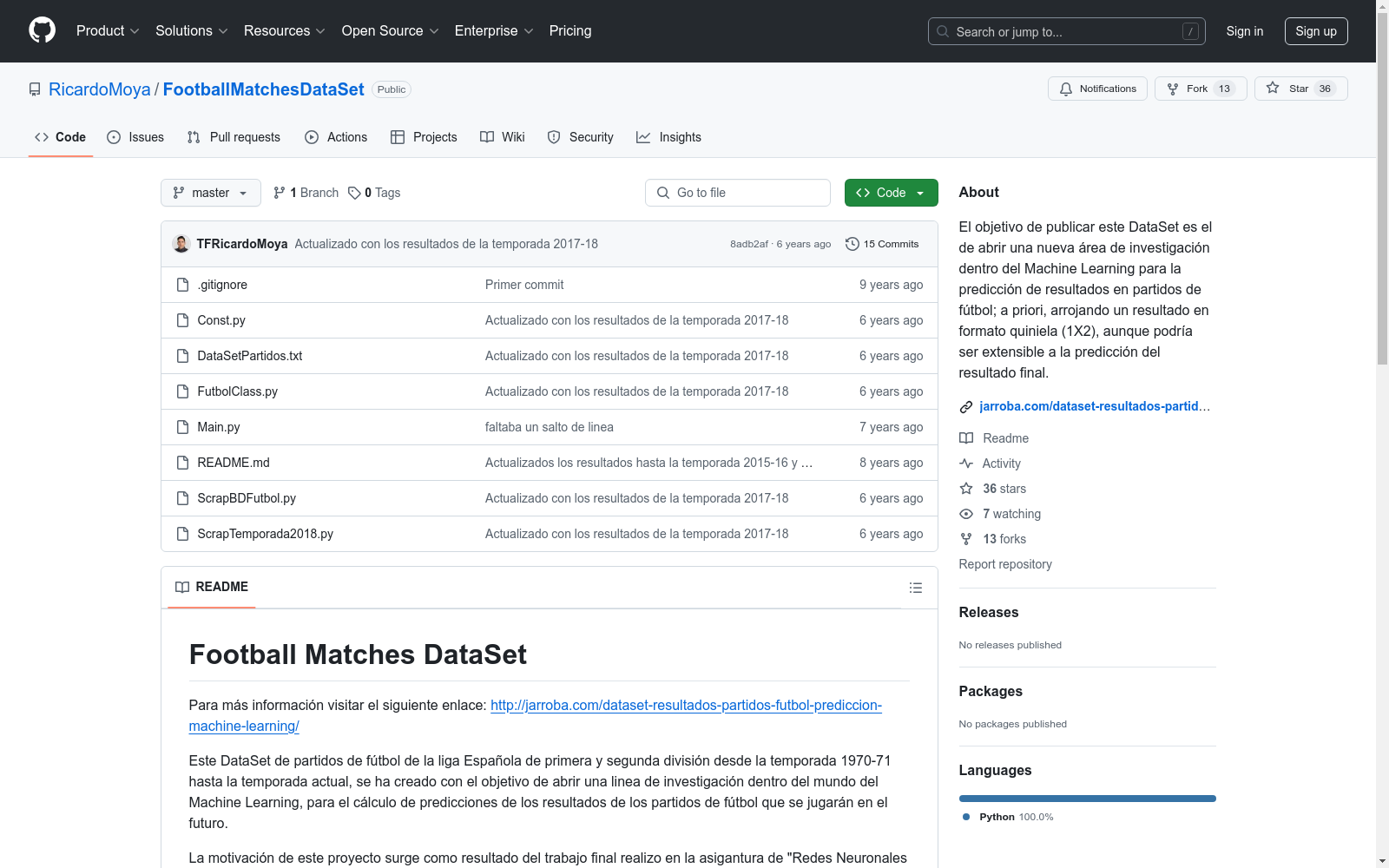The height and width of the screenshot is (868, 1389).
Task: Click the star icon beside 36 stars
Action: pyautogui.click(x=966, y=489)
